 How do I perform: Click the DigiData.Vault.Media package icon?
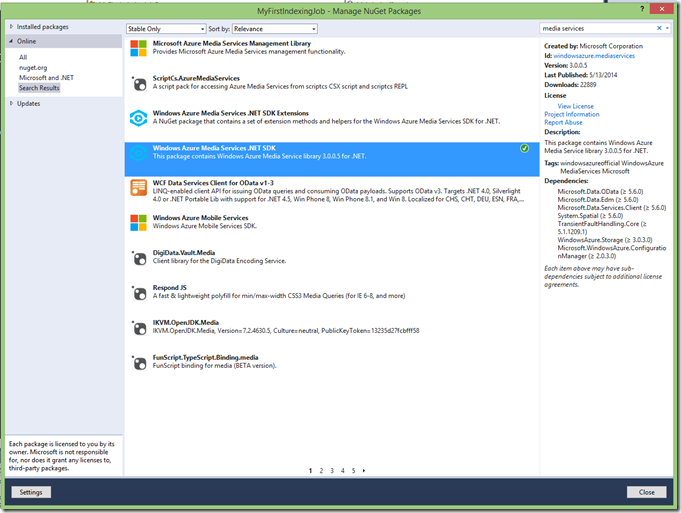click(139, 258)
